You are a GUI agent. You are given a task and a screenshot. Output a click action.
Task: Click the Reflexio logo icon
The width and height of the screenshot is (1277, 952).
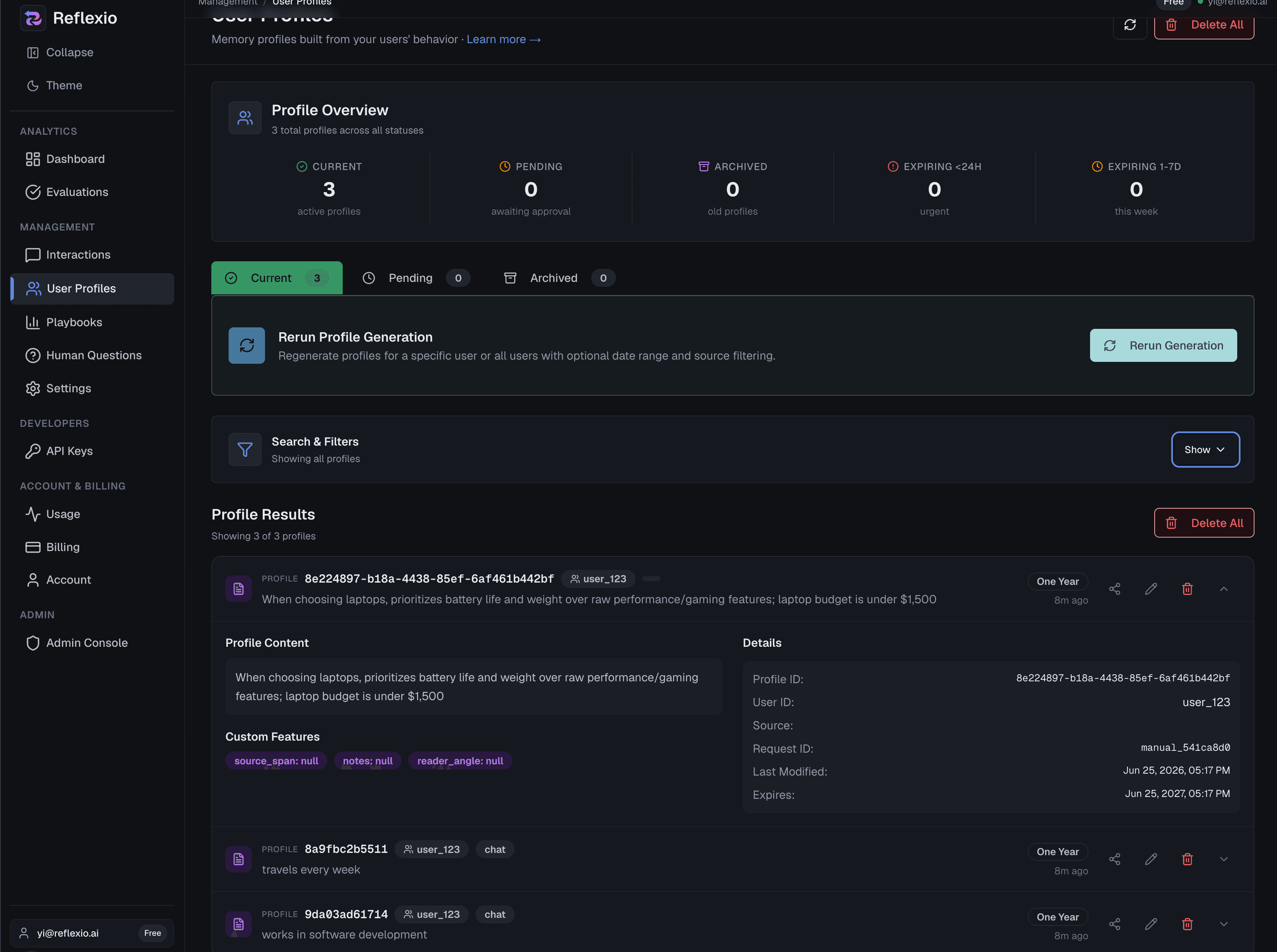click(x=33, y=18)
